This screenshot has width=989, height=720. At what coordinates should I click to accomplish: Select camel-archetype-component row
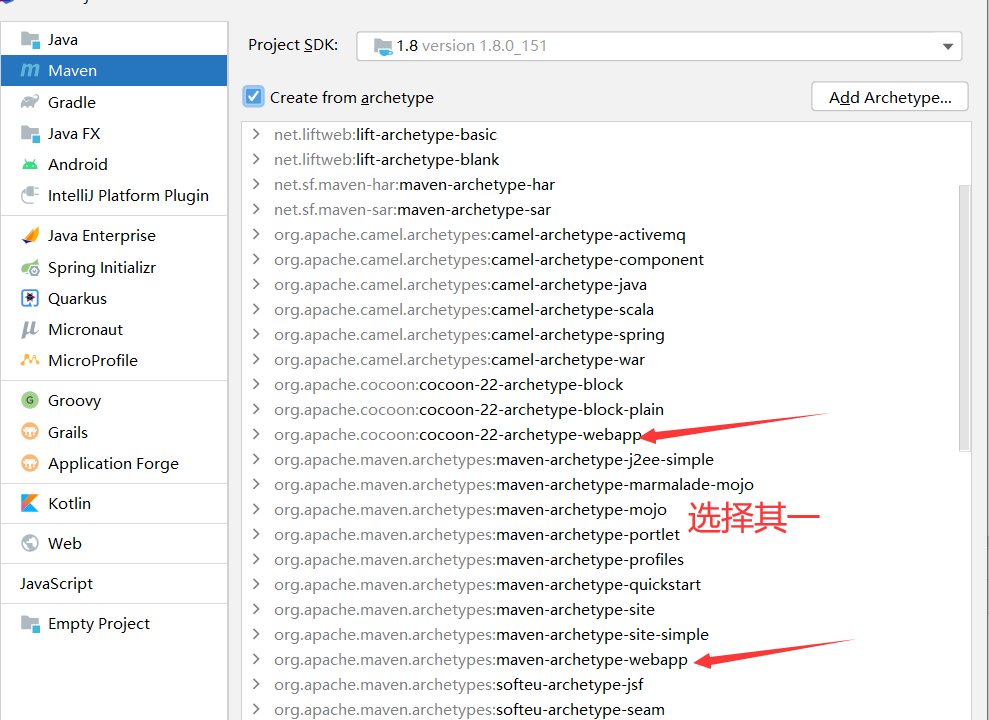tap(489, 260)
